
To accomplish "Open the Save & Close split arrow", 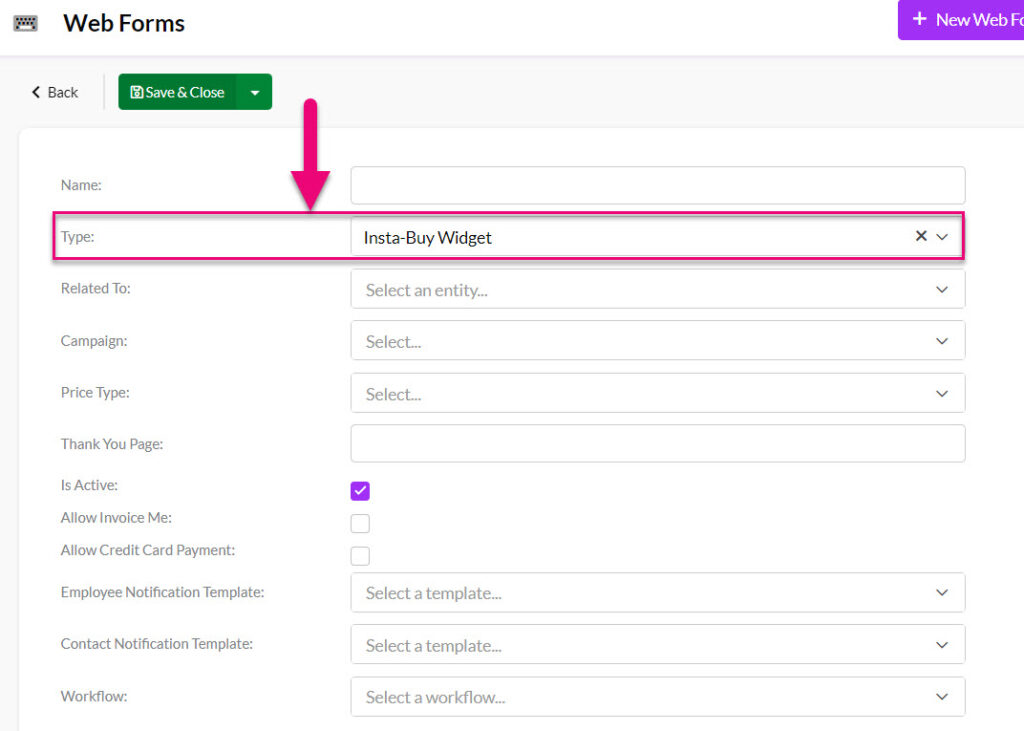I will [x=255, y=92].
